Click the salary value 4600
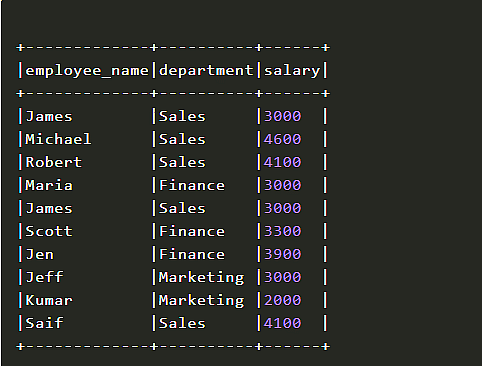Image resolution: width=482 pixels, height=366 pixels. 283,139
